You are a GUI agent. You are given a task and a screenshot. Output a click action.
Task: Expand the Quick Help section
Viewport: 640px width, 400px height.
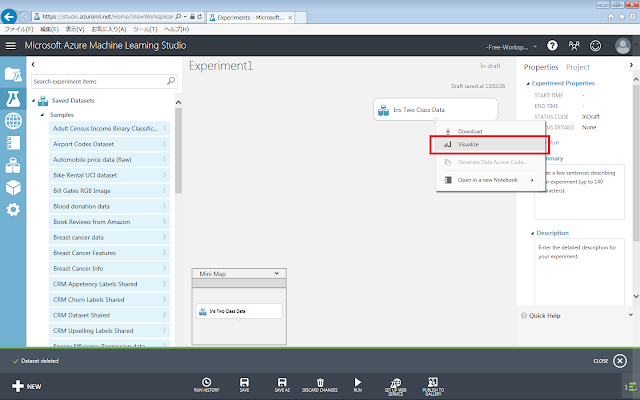tap(631, 315)
